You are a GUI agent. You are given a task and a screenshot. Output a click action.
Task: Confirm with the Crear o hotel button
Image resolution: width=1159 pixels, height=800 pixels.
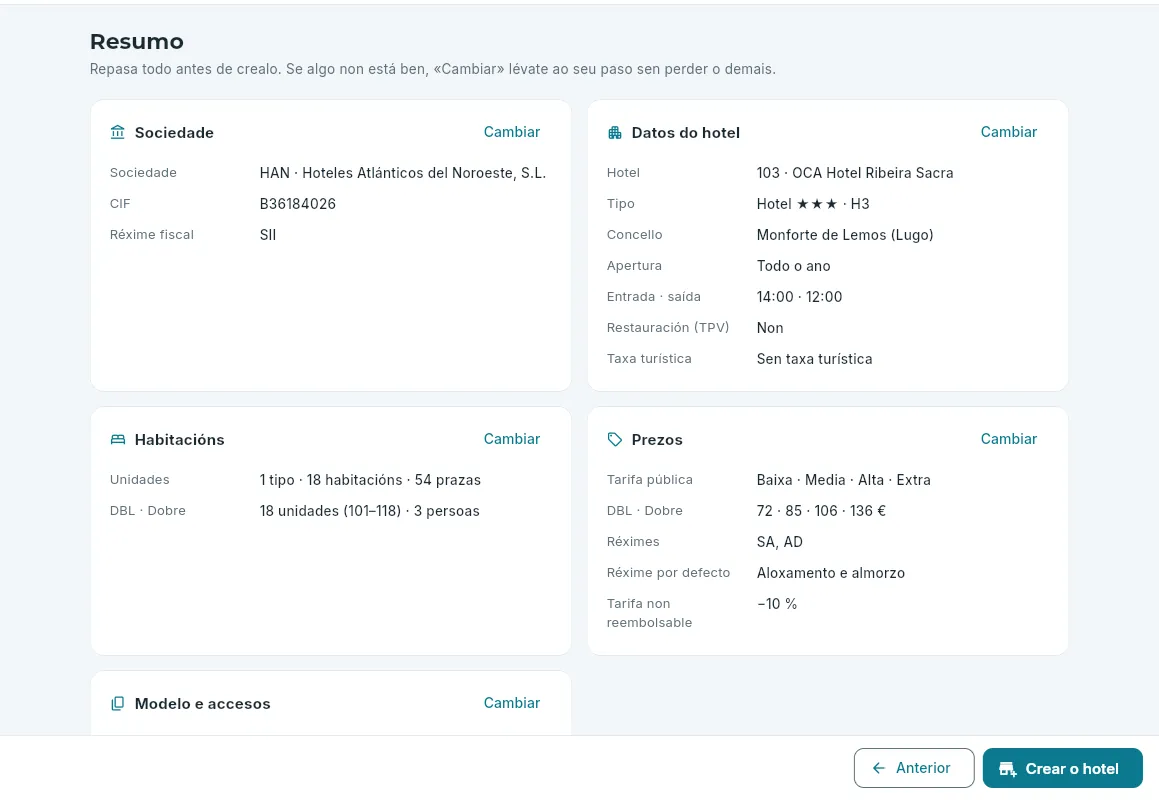click(1062, 768)
